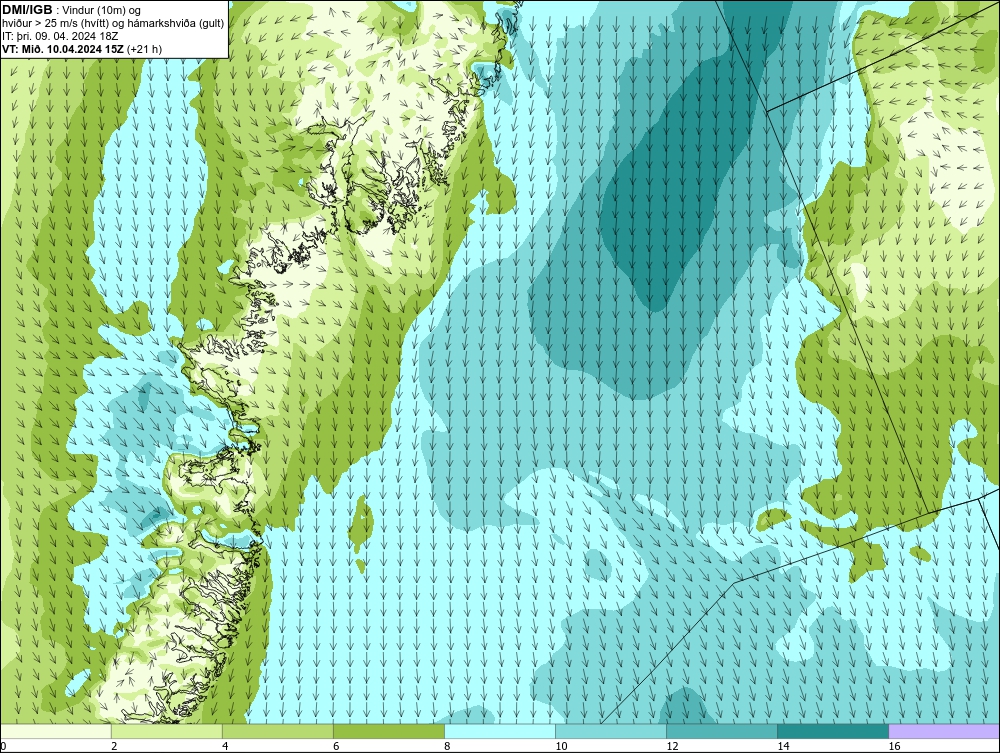Click the legend scale label '2'

(114, 746)
